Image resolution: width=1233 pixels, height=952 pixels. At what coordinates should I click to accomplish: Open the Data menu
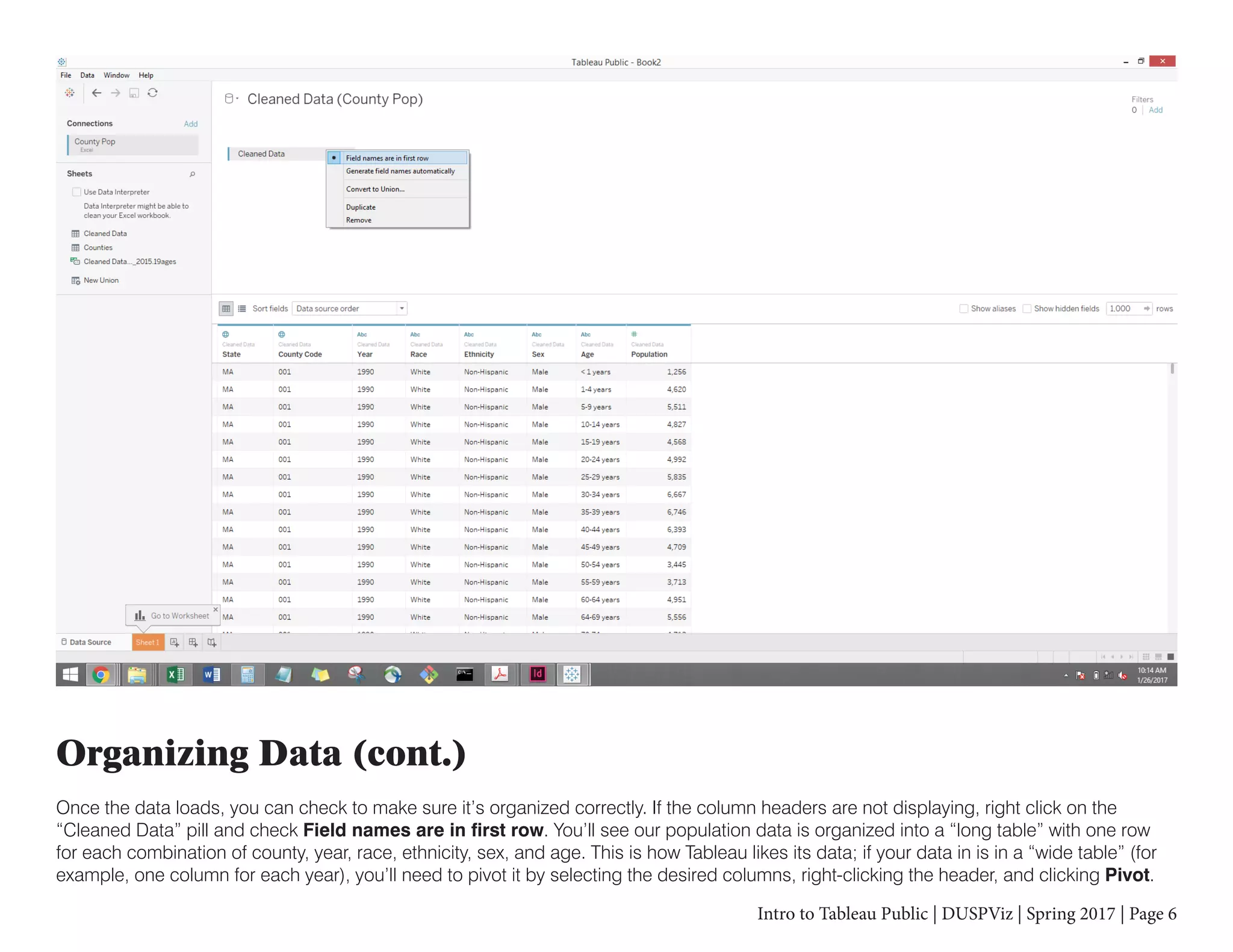click(x=87, y=75)
